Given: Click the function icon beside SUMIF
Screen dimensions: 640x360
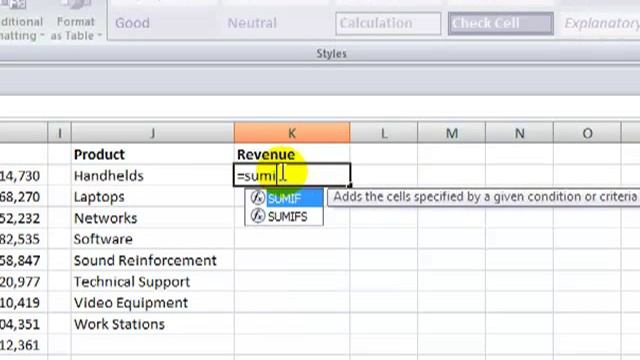Looking at the screenshot, I should (x=258, y=198).
